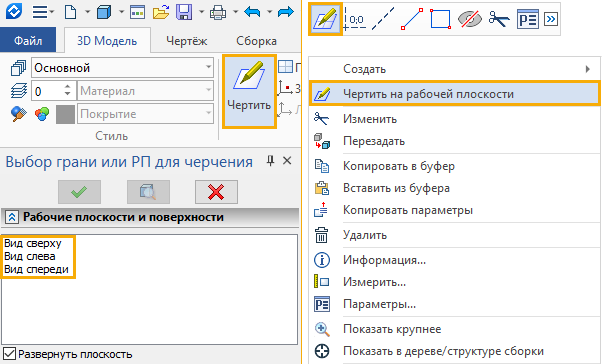Click the configuration icon beside Основной
Screen dimensions: 602x364
pos(18,68)
